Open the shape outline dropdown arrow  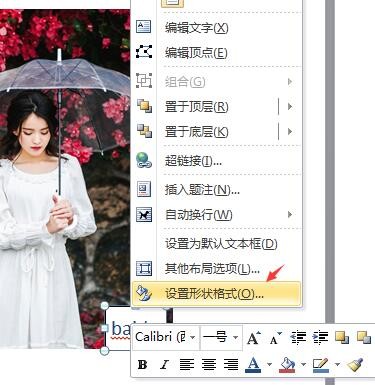point(337,365)
